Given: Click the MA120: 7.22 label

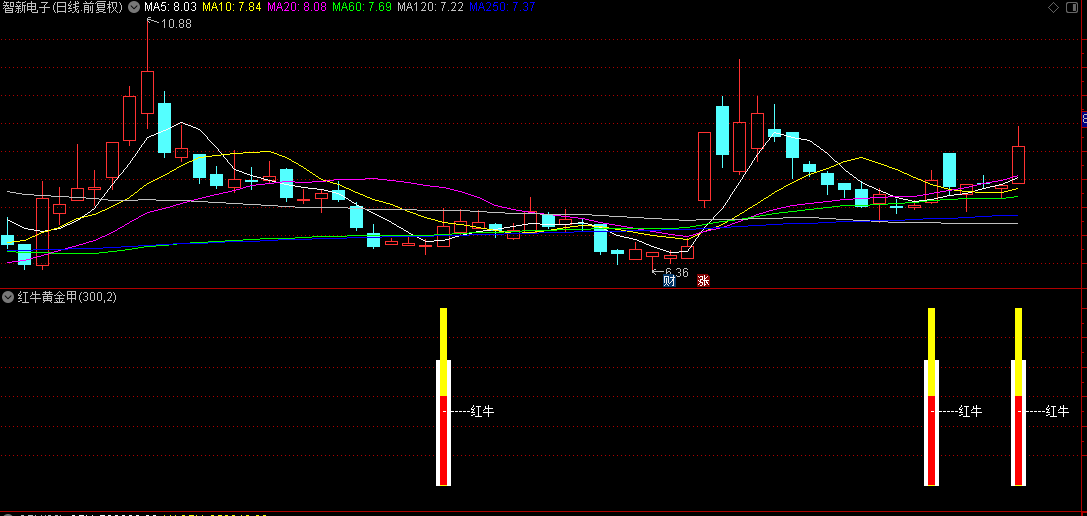Looking at the screenshot, I should click(430, 8).
